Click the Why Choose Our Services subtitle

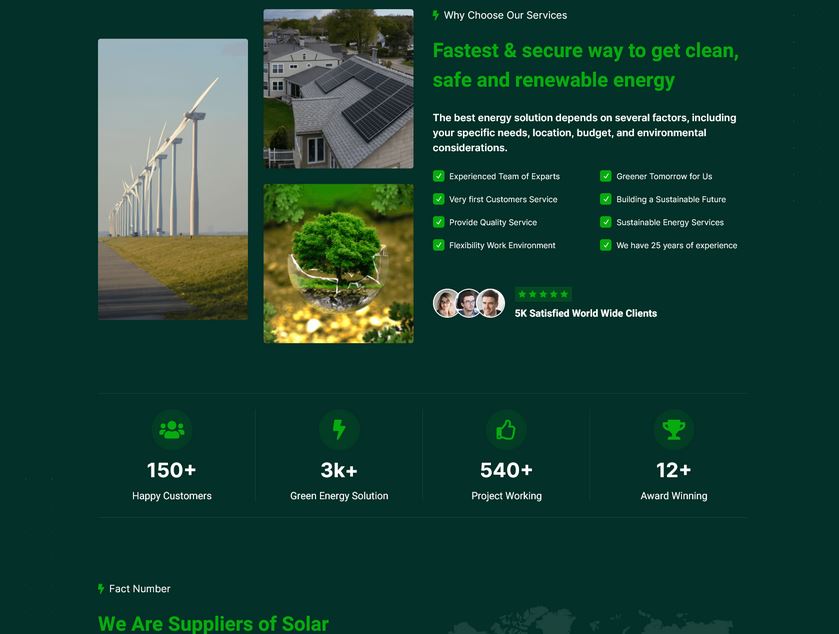click(505, 16)
